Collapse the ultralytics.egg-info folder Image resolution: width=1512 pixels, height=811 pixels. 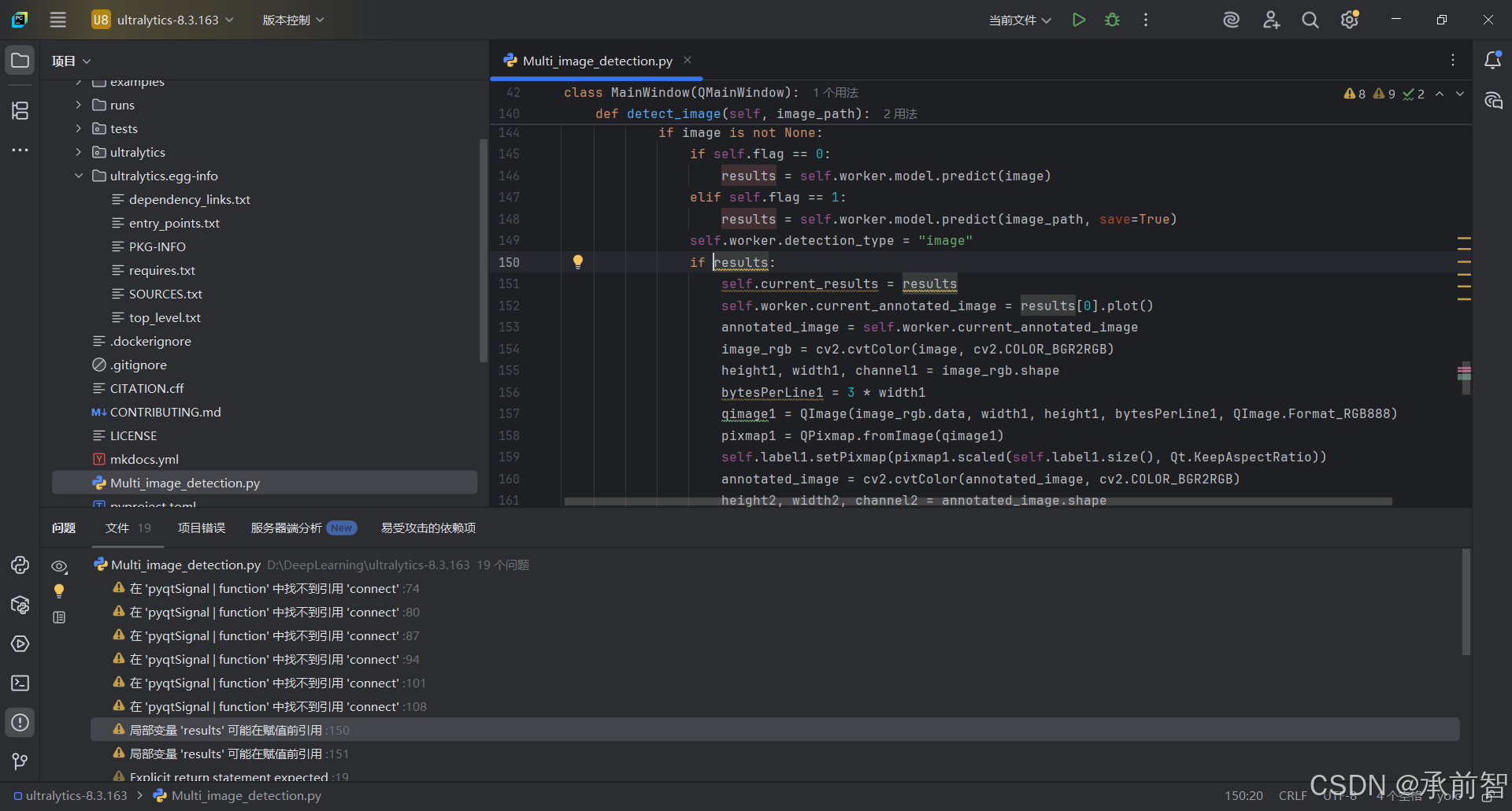[x=78, y=176]
